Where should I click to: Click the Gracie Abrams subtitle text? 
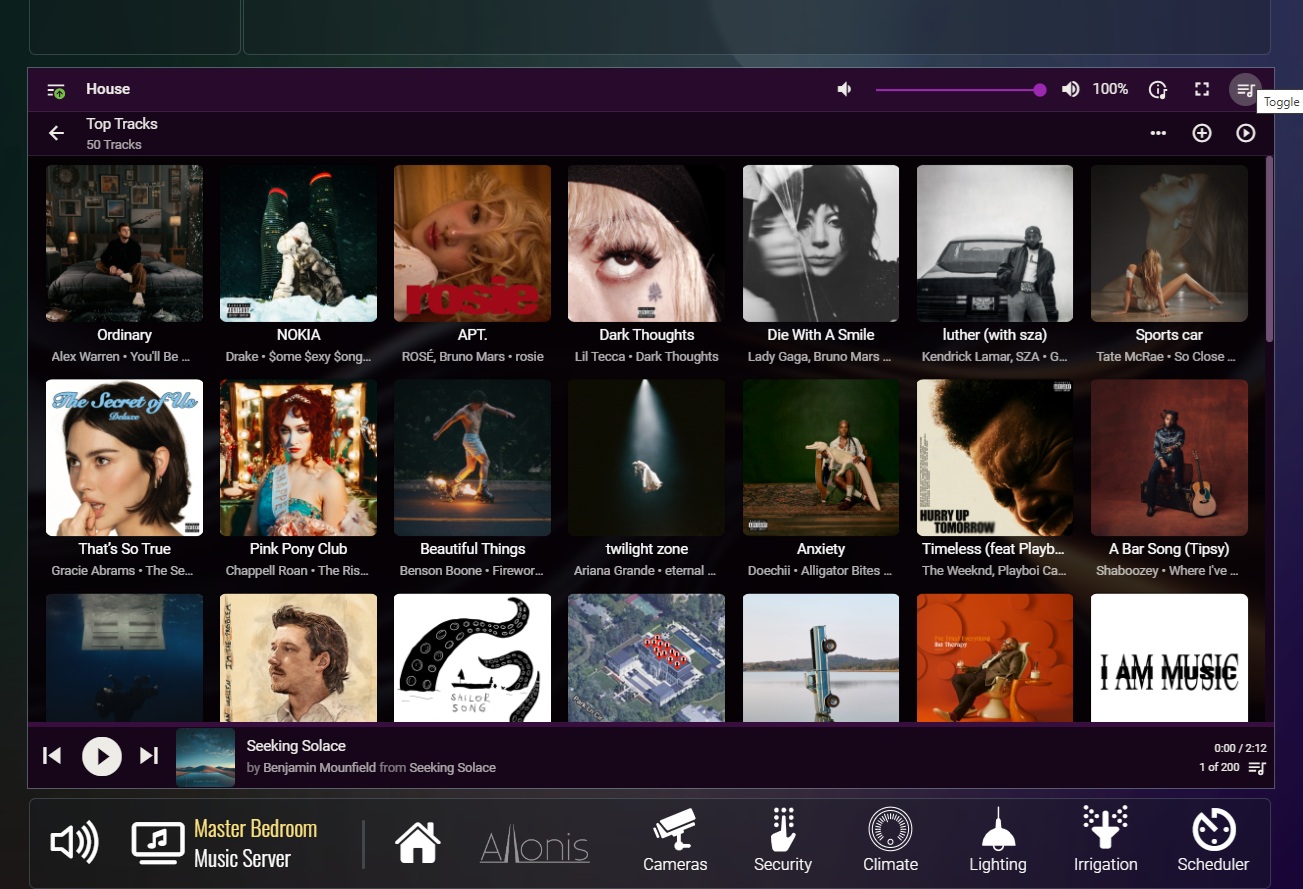pyautogui.click(x=124, y=571)
